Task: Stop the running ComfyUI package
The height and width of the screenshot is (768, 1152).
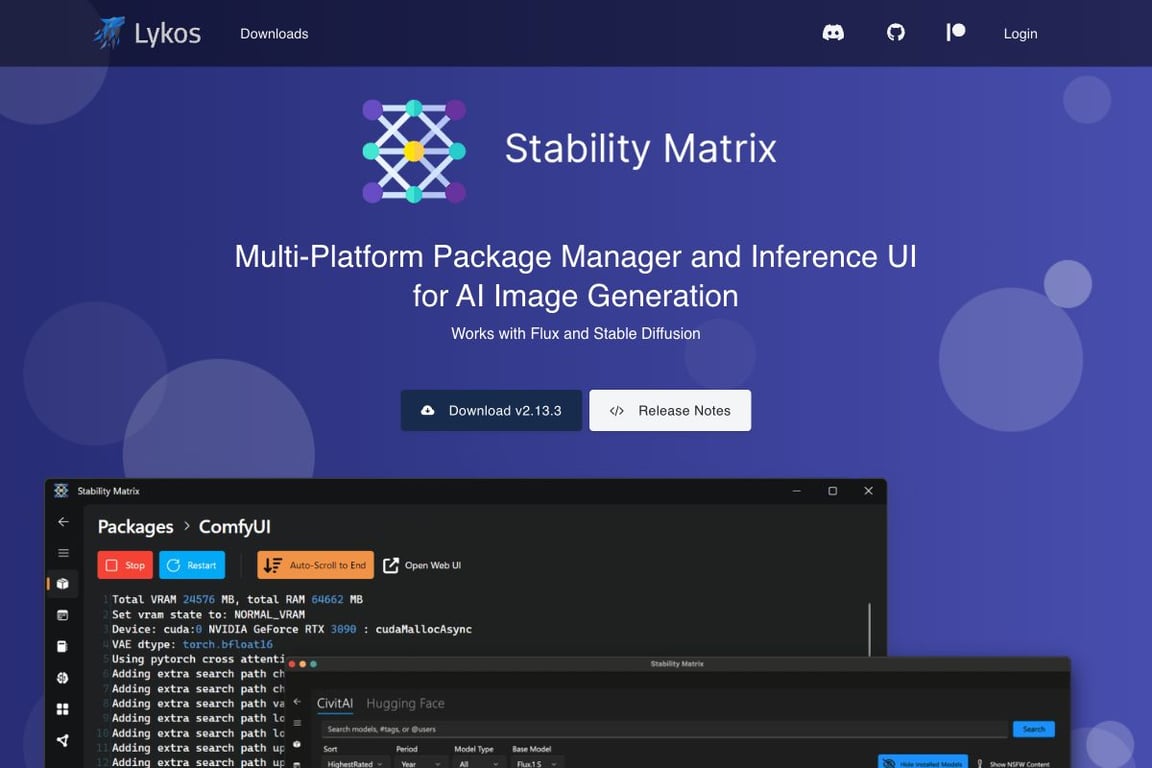Action: [x=125, y=565]
